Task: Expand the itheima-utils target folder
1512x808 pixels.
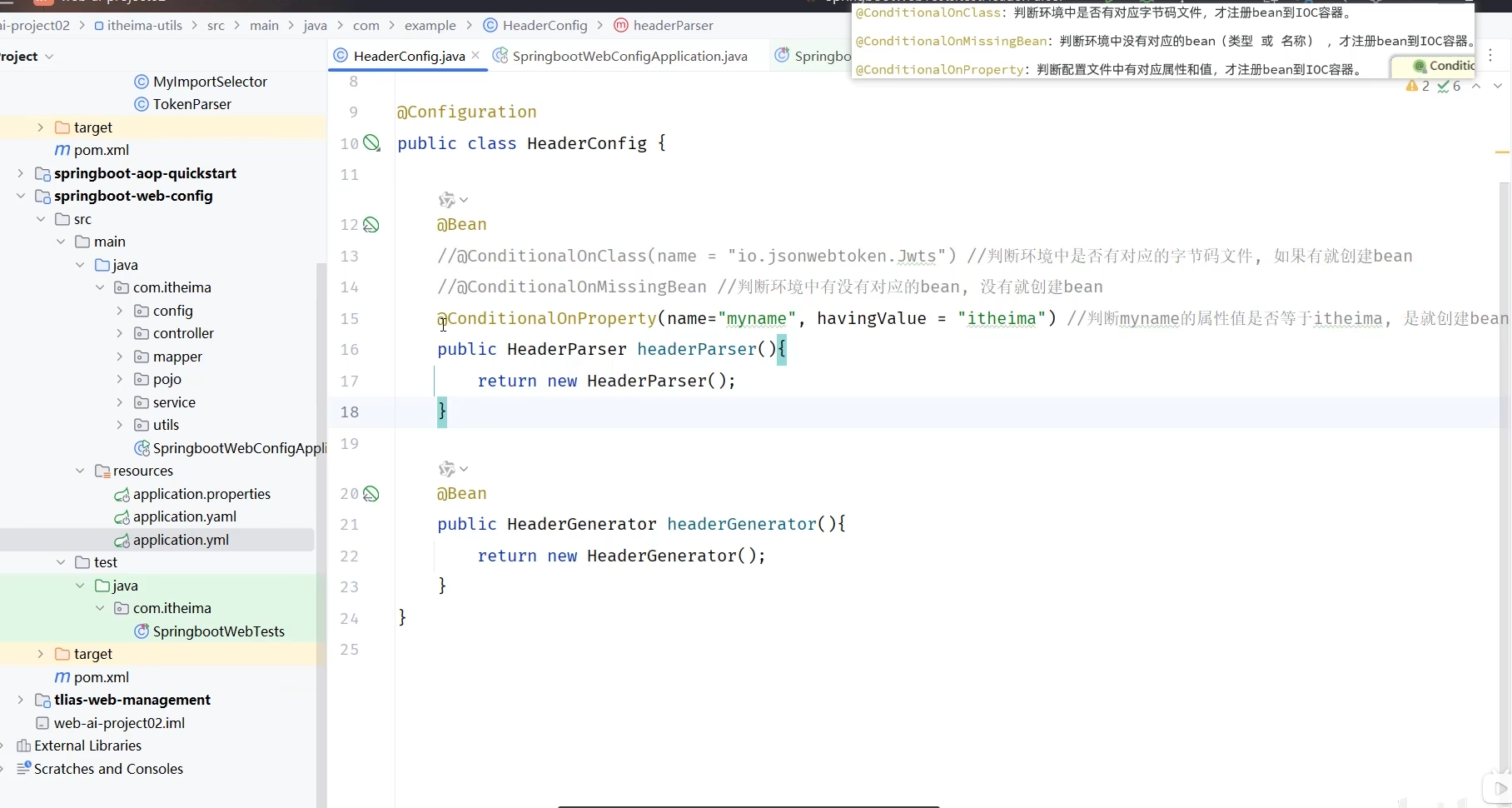Action: point(40,127)
